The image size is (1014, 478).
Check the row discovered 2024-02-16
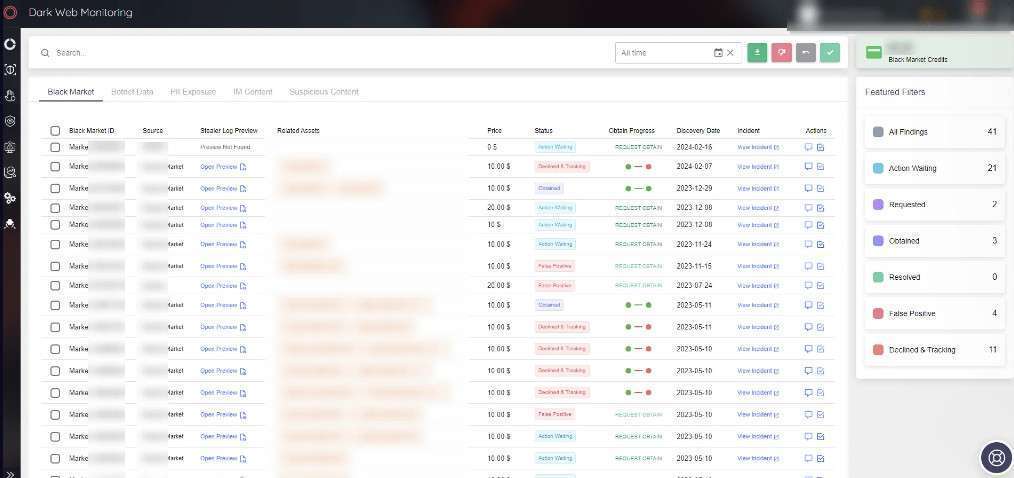(x=55, y=147)
